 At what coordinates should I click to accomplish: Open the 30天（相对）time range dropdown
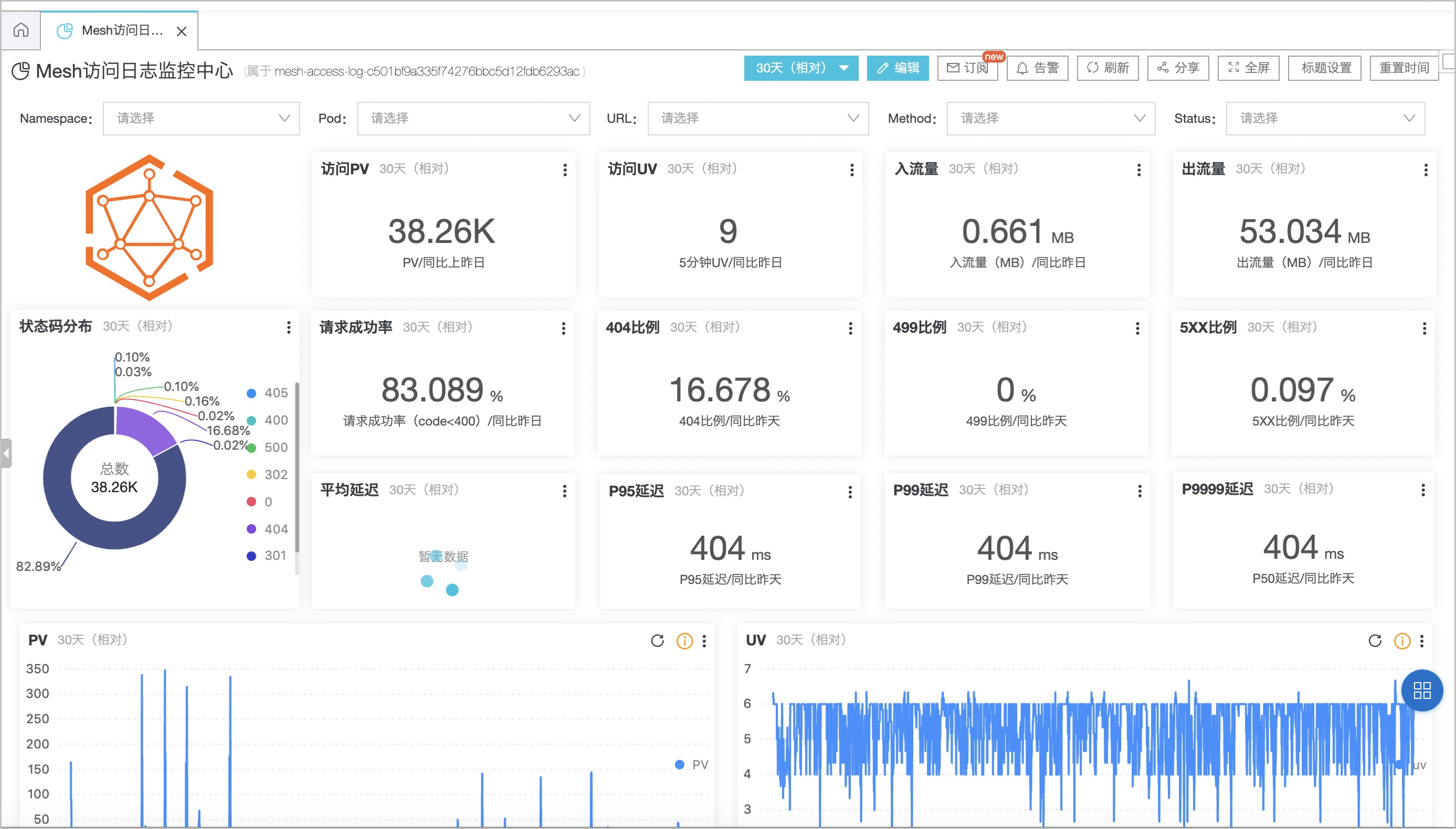800,68
